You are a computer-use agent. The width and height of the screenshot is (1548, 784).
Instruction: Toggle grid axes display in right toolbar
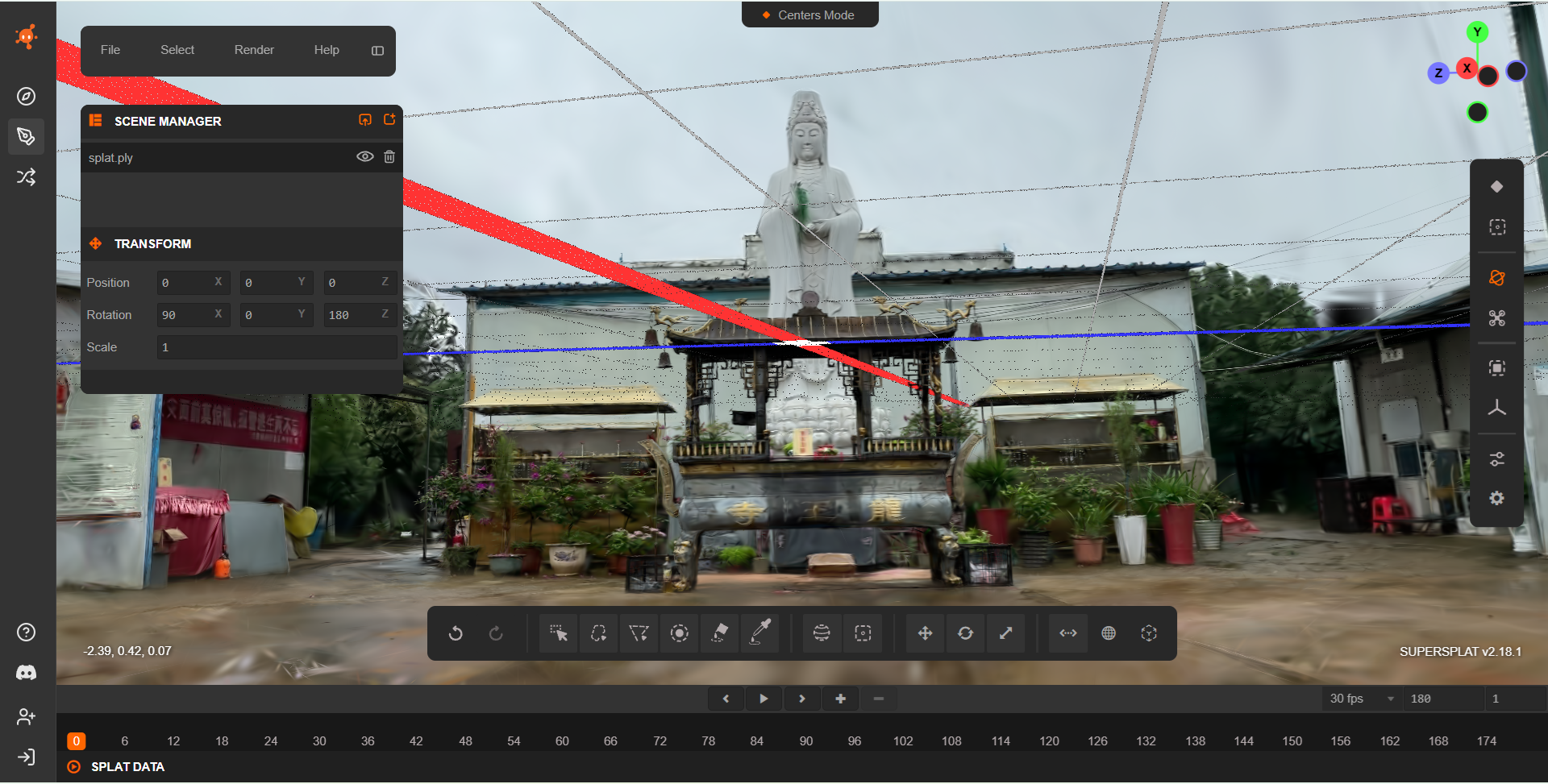1497,409
